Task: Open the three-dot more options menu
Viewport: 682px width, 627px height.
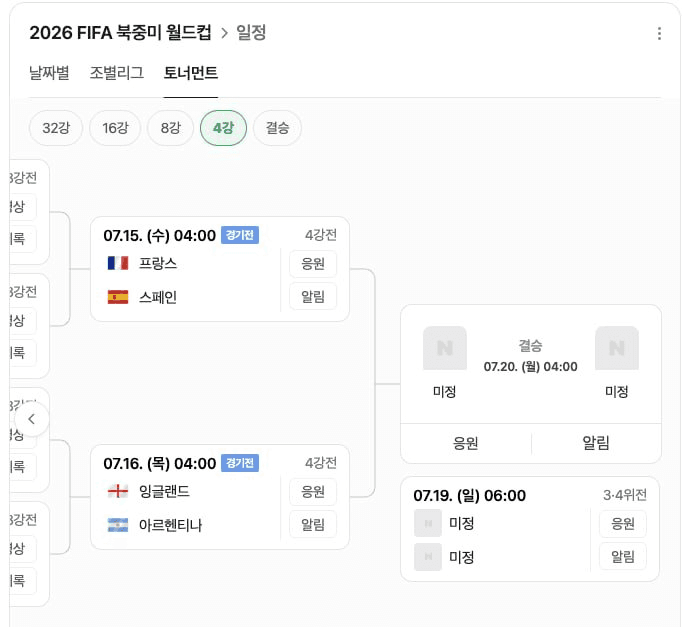Action: point(659,33)
